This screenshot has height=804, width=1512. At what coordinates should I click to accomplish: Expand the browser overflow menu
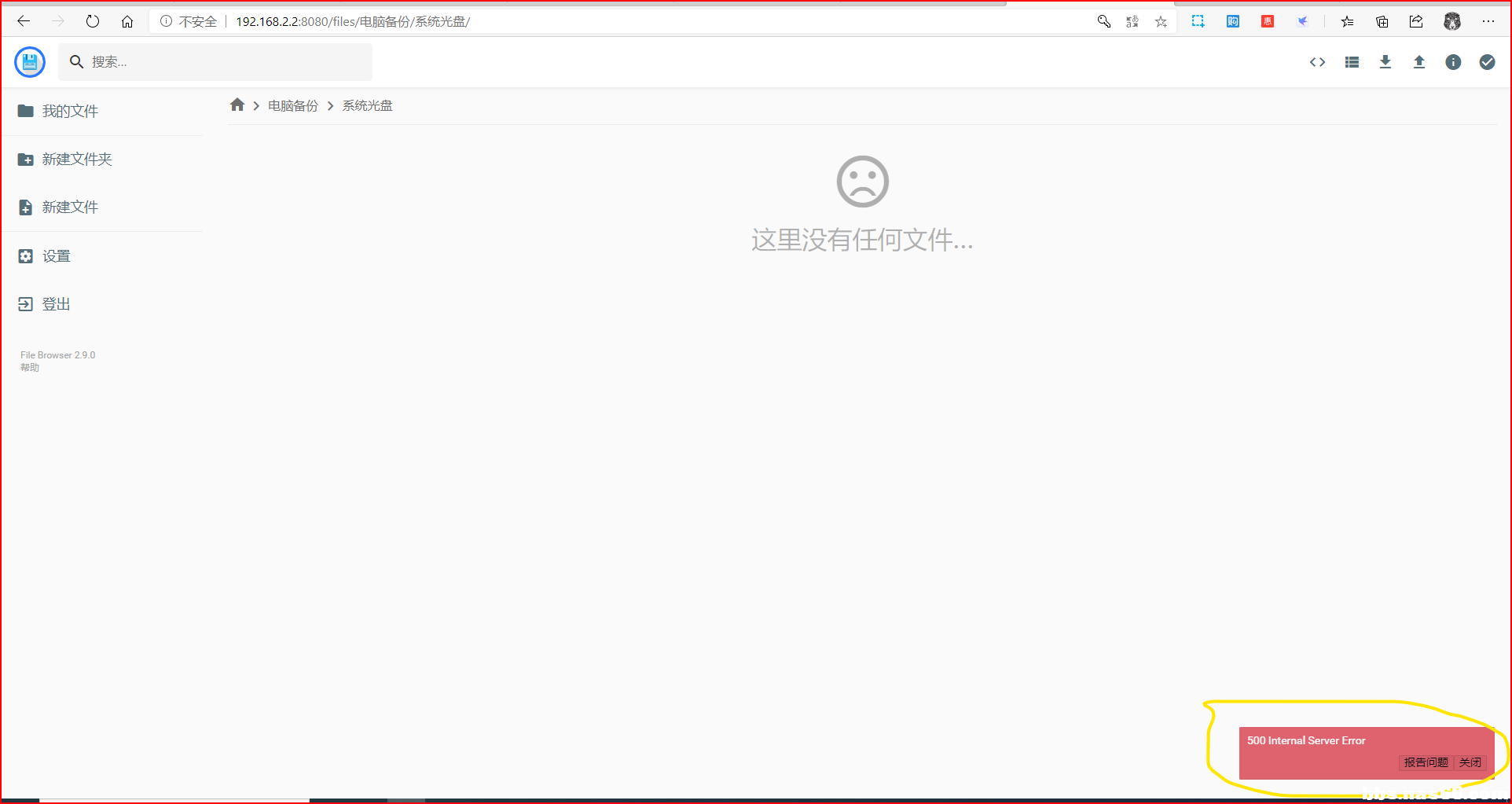[1489, 21]
